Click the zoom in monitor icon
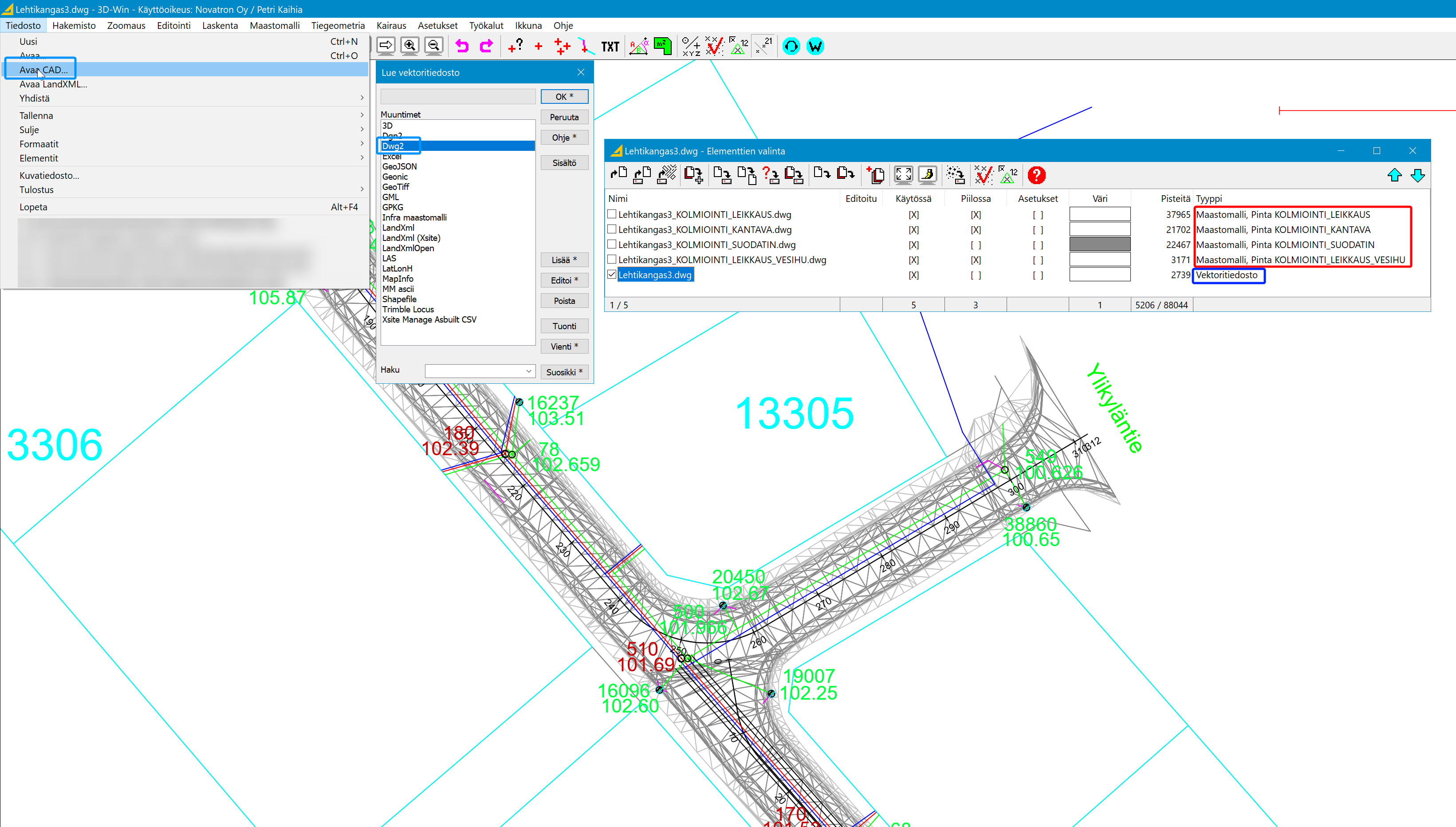The height and width of the screenshot is (827, 1456). coord(409,46)
